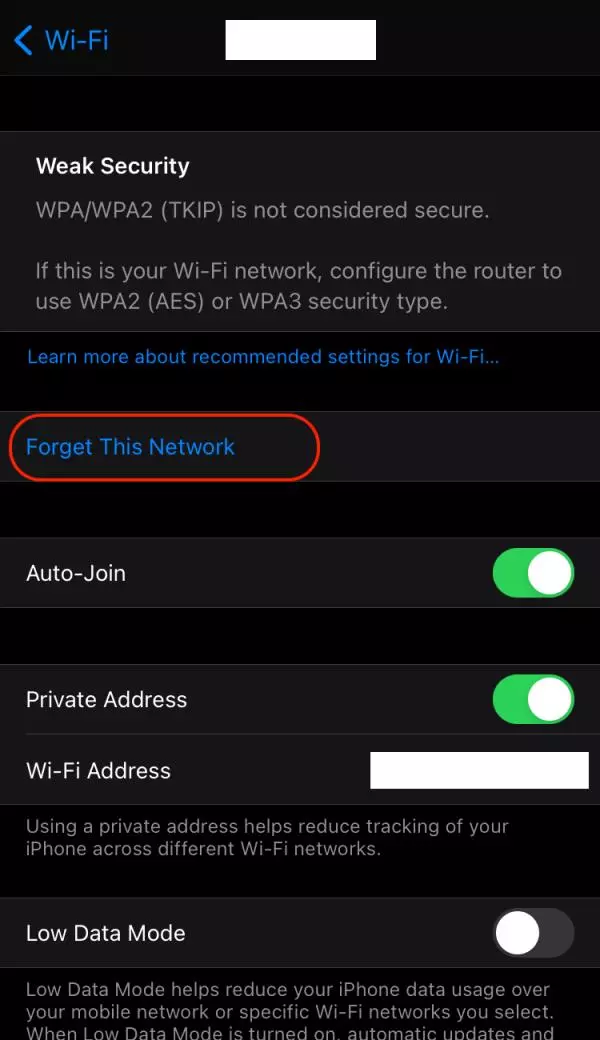Select the Weak Security heading
Image resolution: width=600 pixels, height=1040 pixels.
(113, 166)
